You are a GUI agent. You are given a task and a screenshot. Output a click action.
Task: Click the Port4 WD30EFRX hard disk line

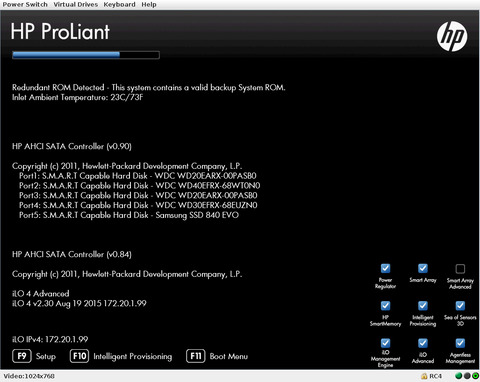click(138, 205)
